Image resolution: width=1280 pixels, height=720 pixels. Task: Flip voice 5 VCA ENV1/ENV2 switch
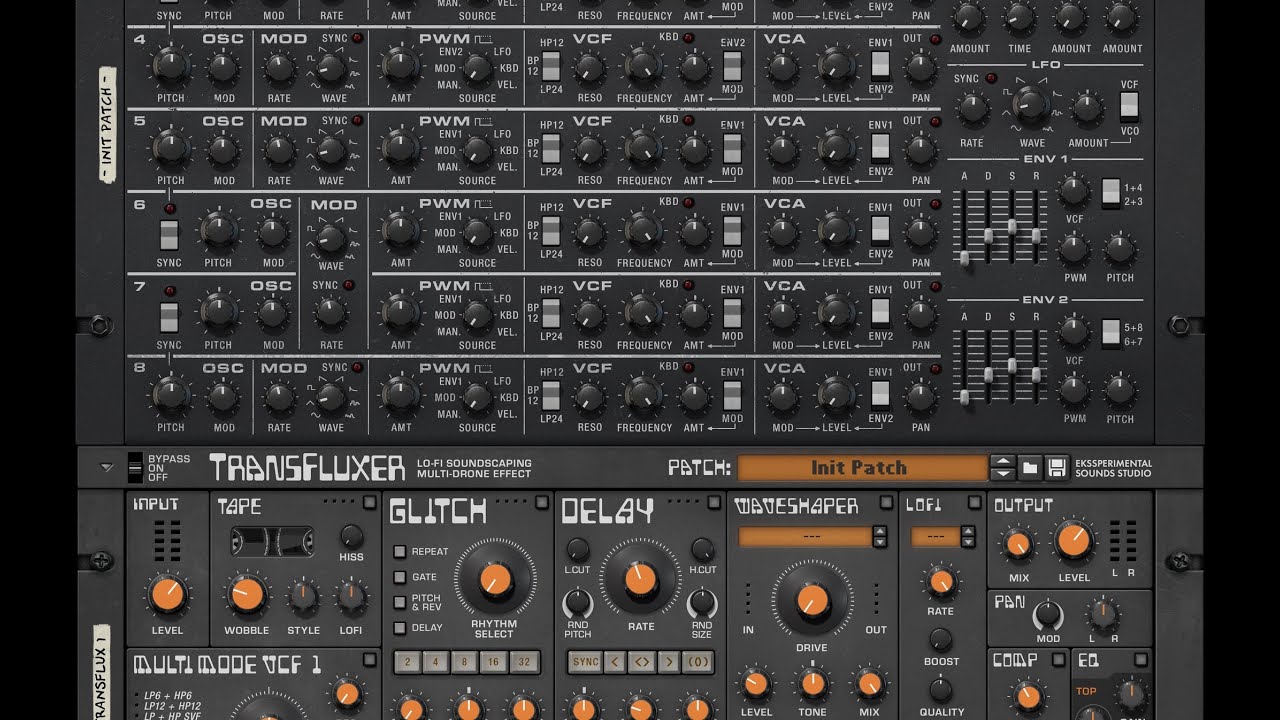point(880,148)
